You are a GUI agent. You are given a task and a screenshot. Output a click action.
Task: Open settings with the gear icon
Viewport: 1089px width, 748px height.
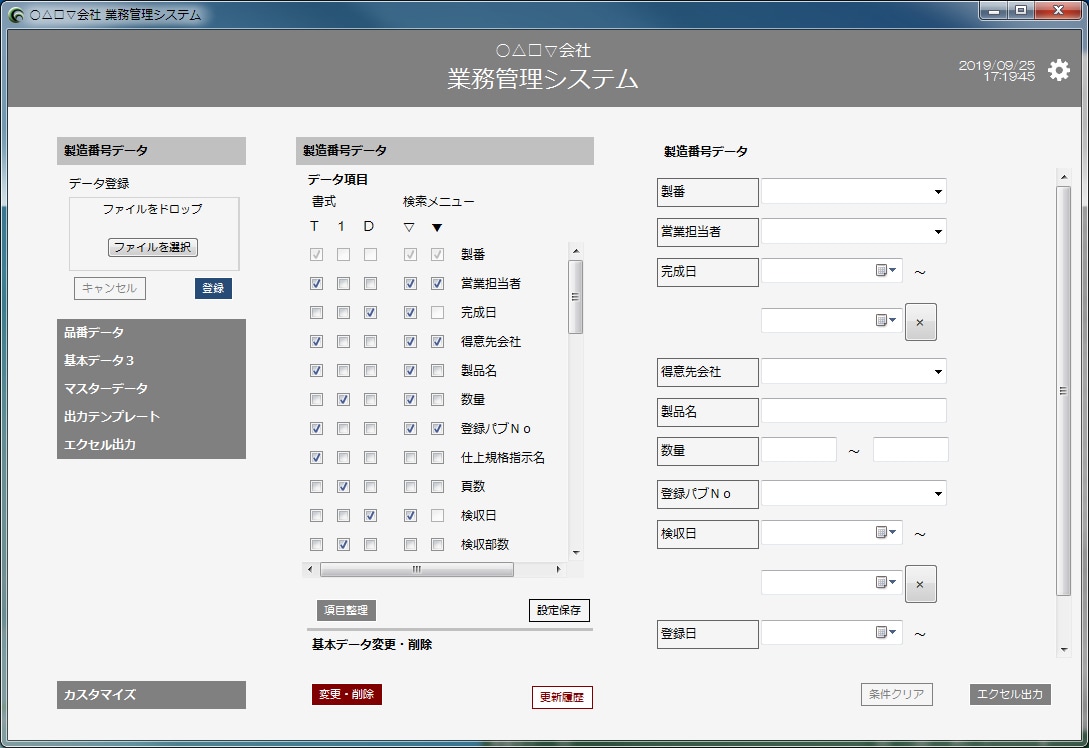tap(1058, 70)
